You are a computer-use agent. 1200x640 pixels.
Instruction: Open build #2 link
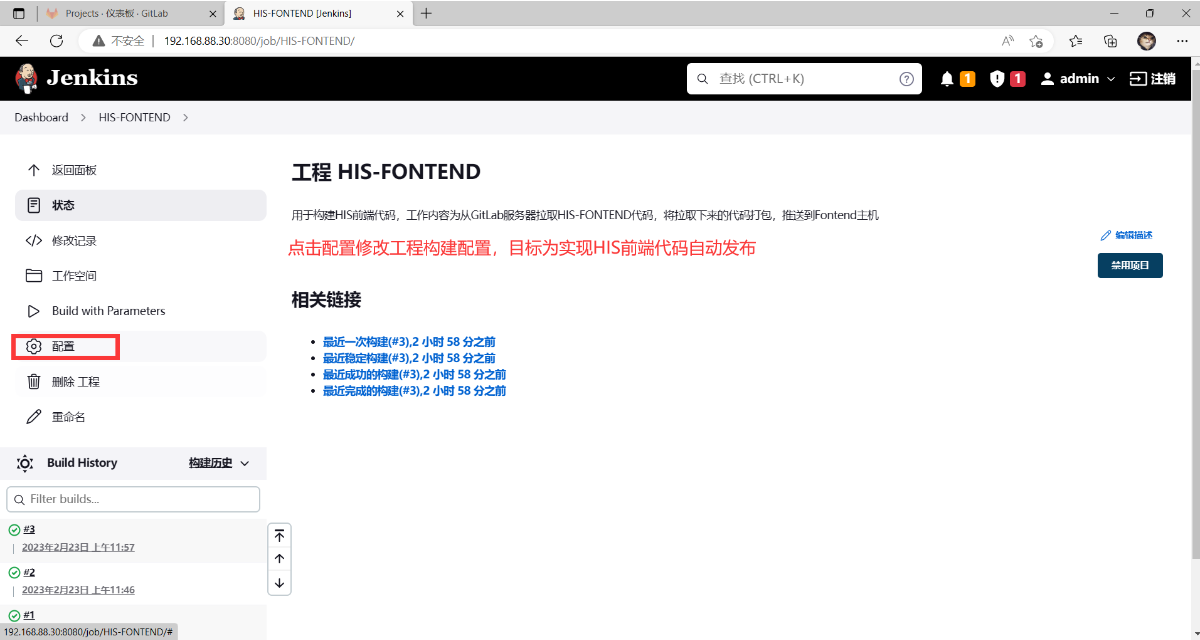click(x=29, y=572)
